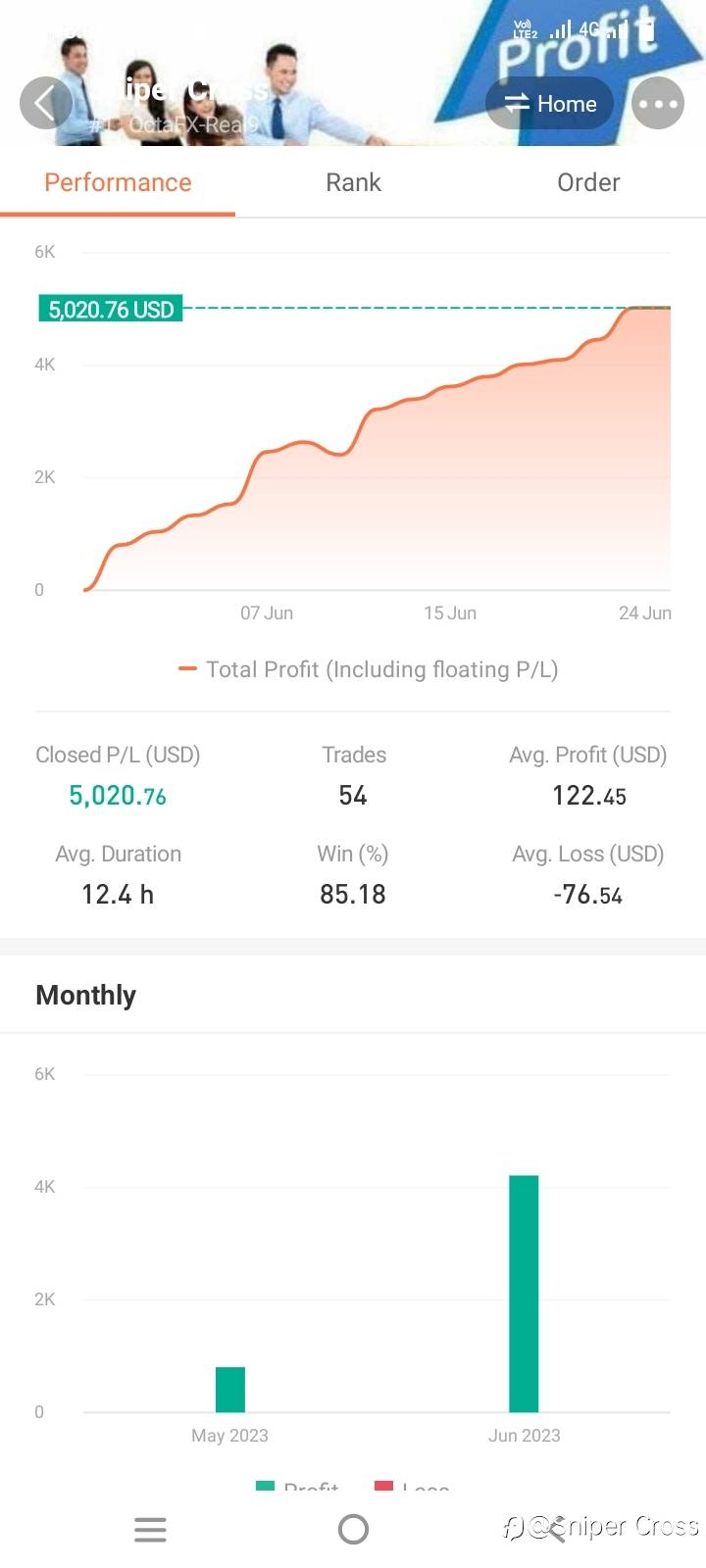Select the May 2023 profit bar
The width and height of the screenshot is (706, 1568).
pos(230,1389)
